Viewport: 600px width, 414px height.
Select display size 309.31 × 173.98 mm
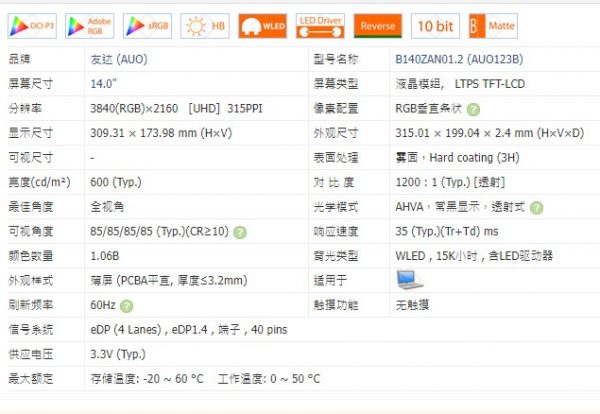[161, 133]
